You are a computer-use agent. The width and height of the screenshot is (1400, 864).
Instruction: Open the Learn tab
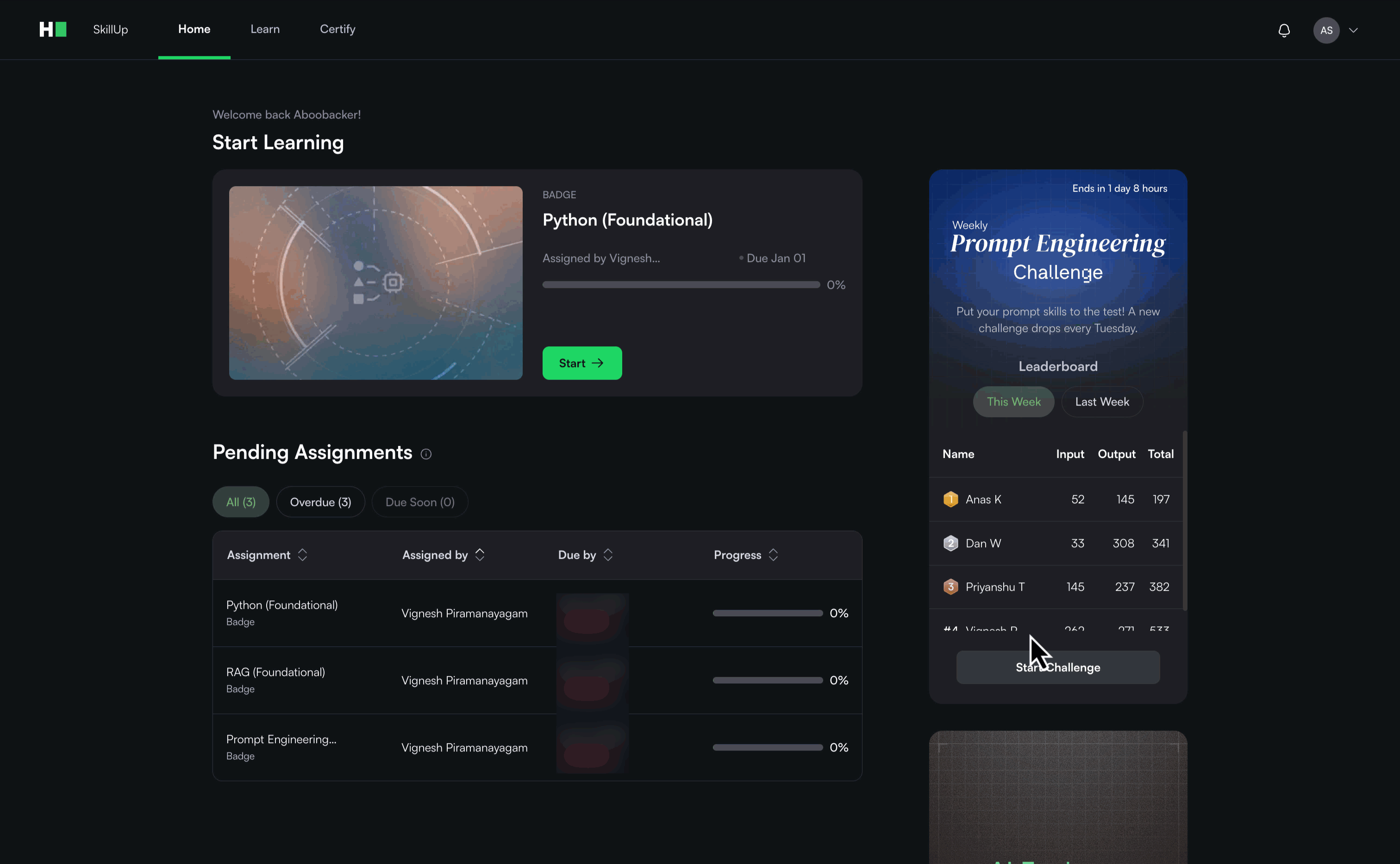coord(265,29)
